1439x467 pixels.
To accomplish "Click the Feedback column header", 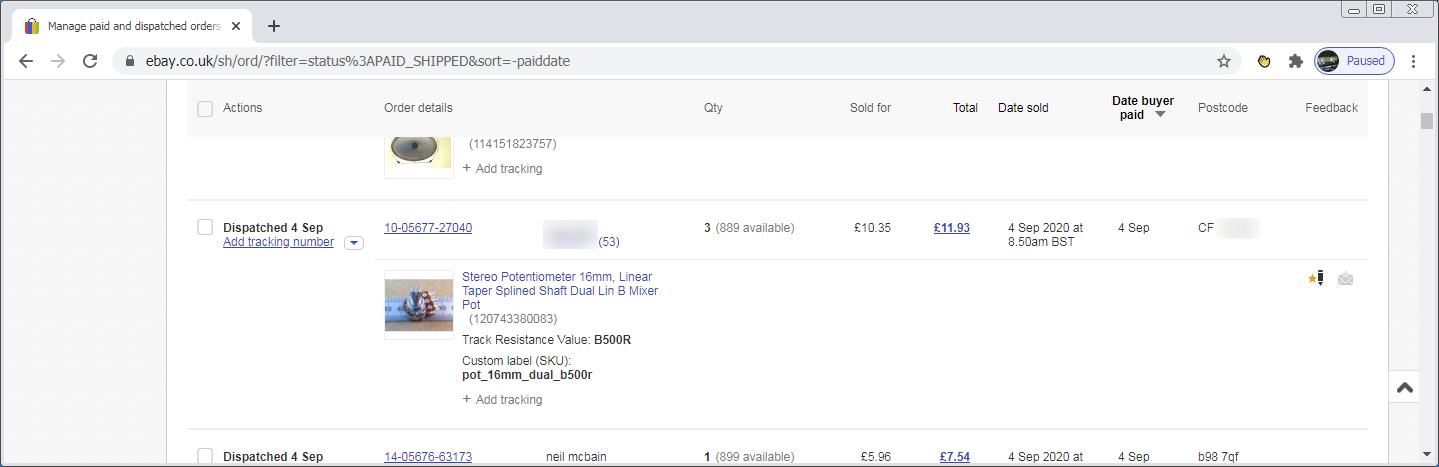I will [1331, 108].
